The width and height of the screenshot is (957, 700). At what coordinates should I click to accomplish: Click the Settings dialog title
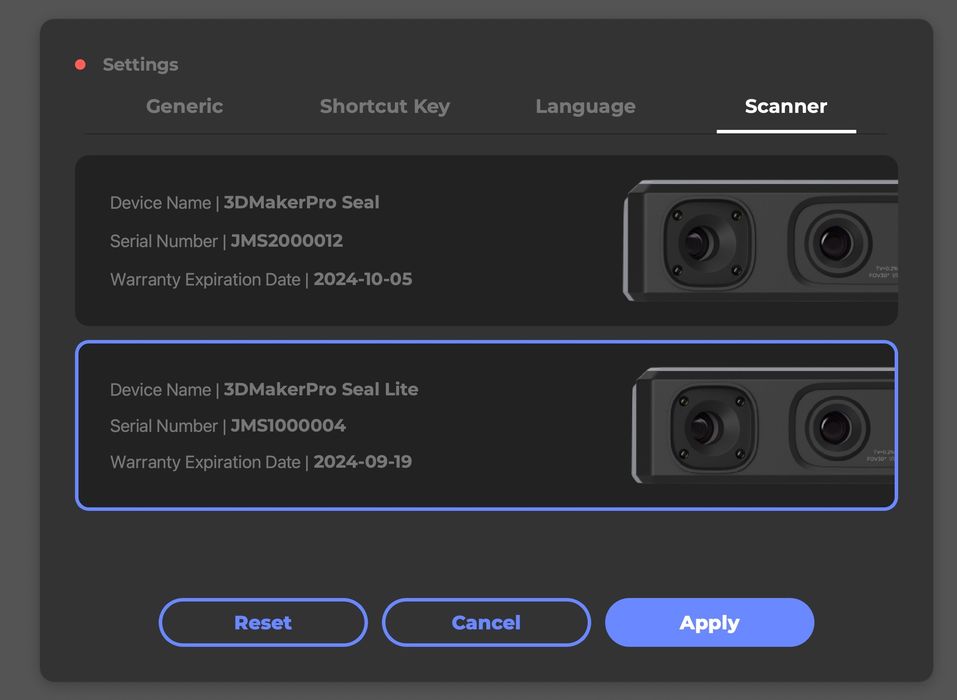click(140, 65)
